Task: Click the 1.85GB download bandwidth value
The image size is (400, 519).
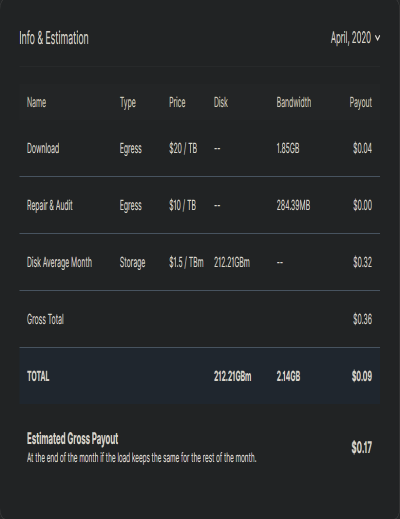Action: [x=288, y=148]
